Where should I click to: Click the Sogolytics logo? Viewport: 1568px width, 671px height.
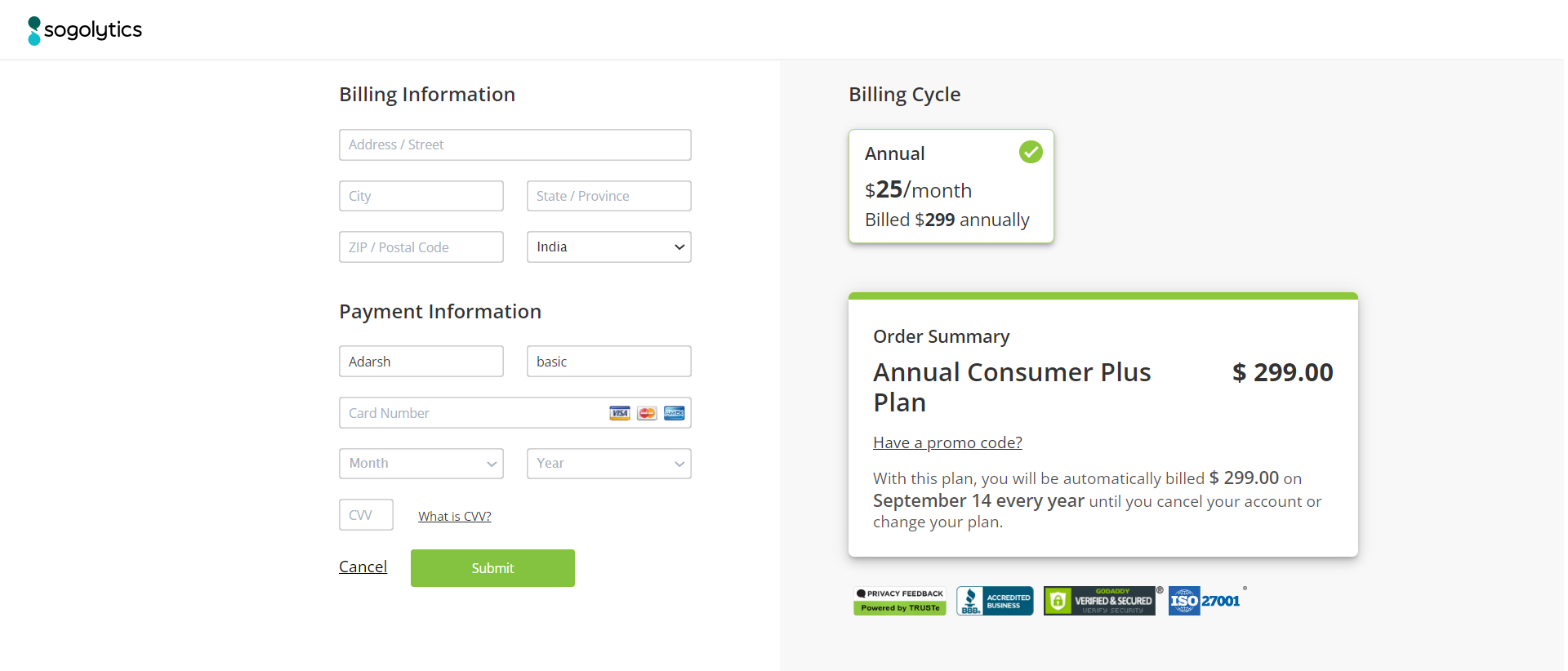coord(85,30)
